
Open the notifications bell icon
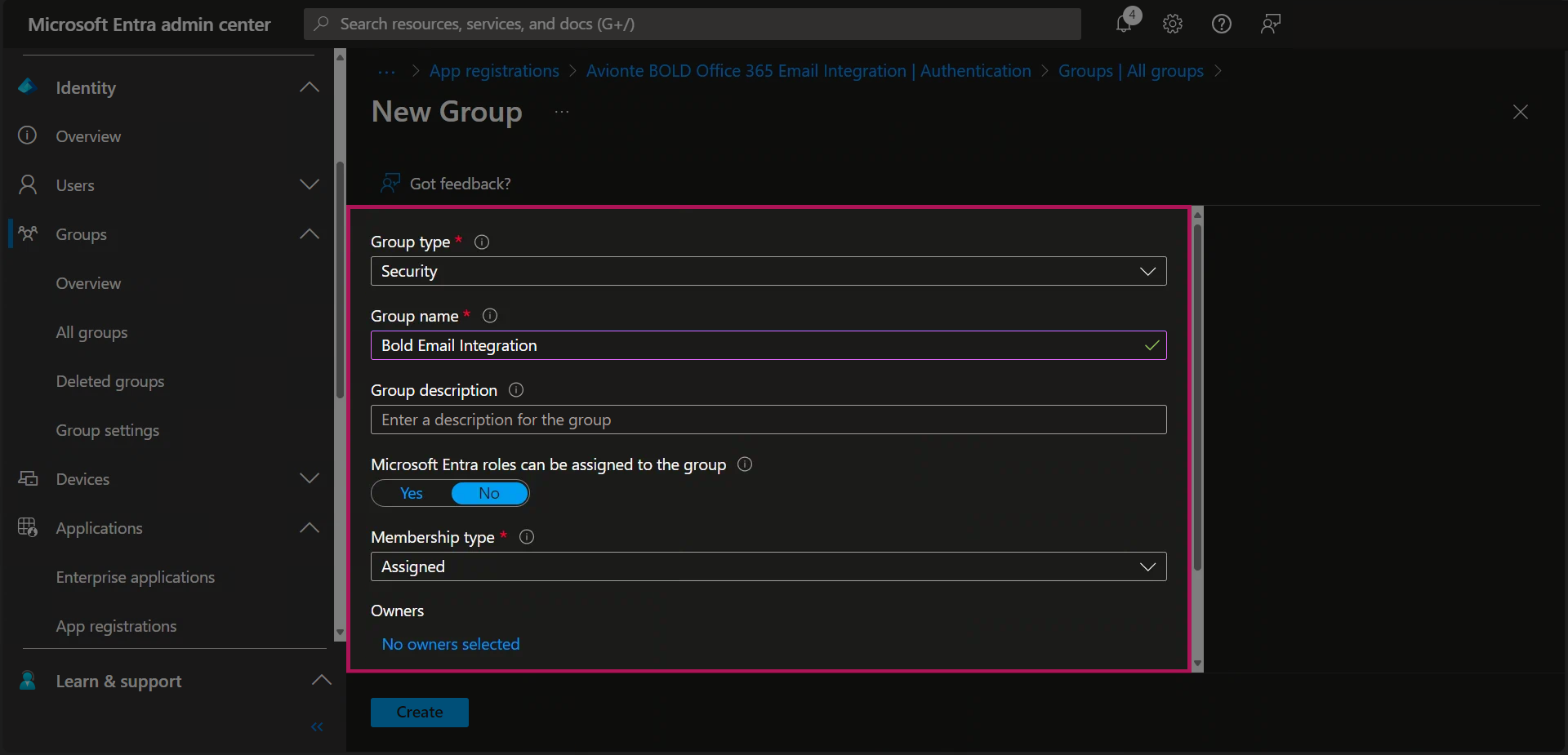1125,24
